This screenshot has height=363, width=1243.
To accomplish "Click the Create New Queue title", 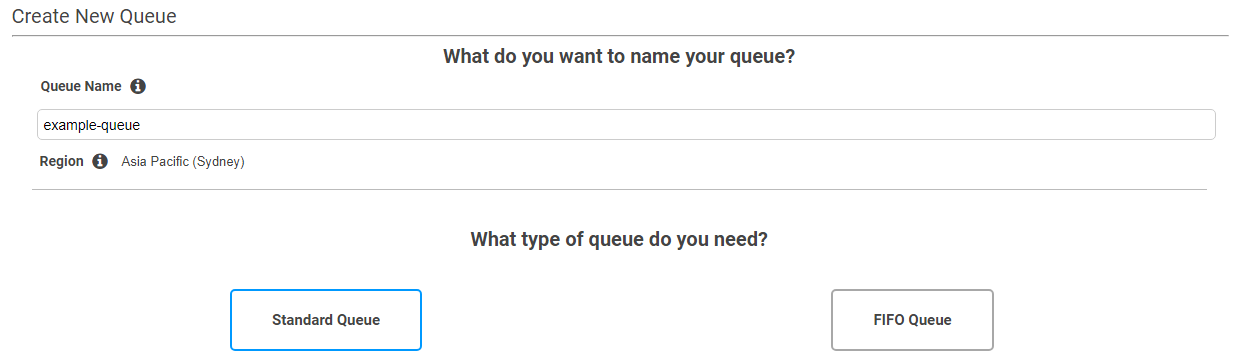I will coord(94,17).
